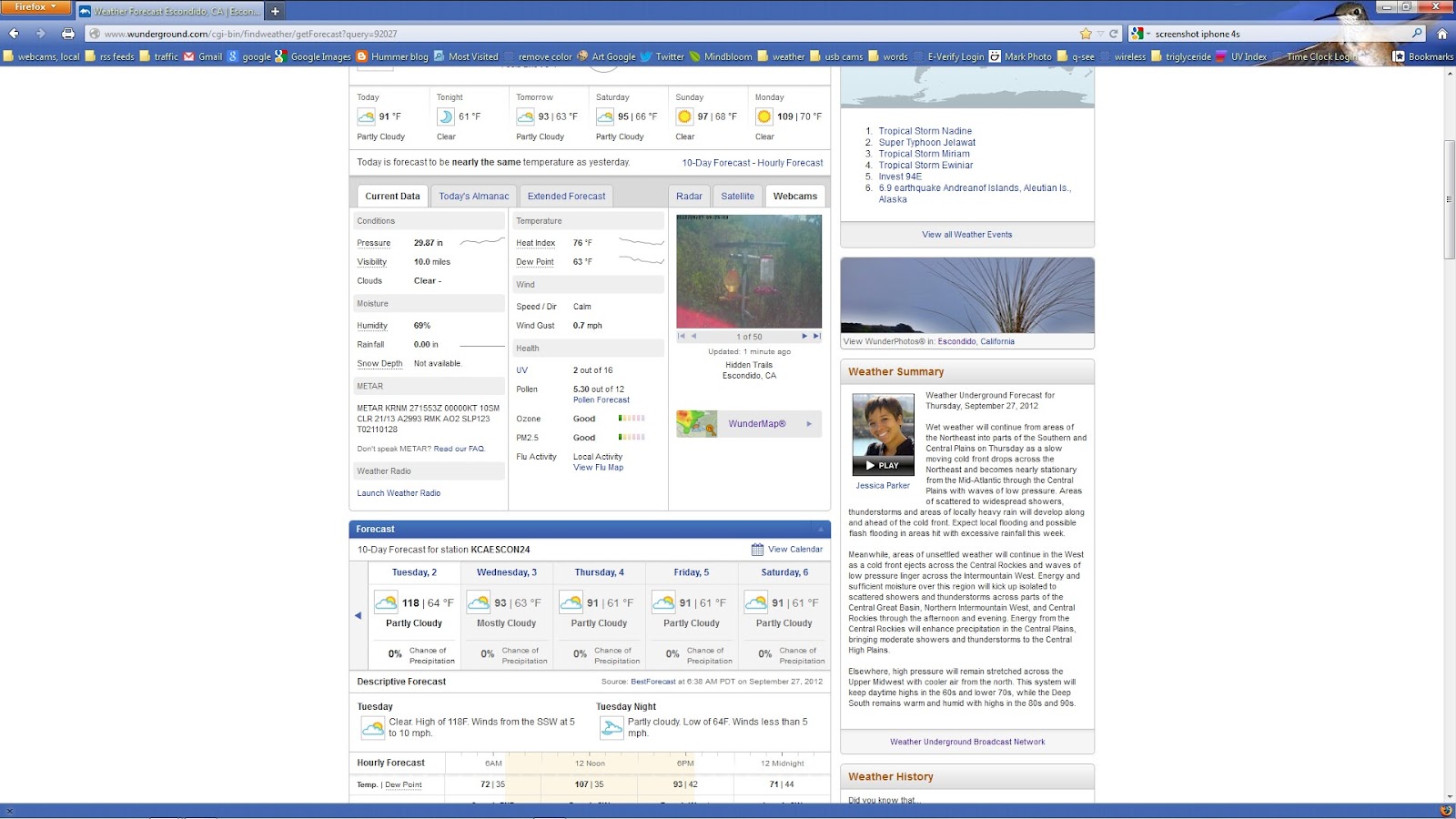Select the Webcams tab

coord(794,196)
